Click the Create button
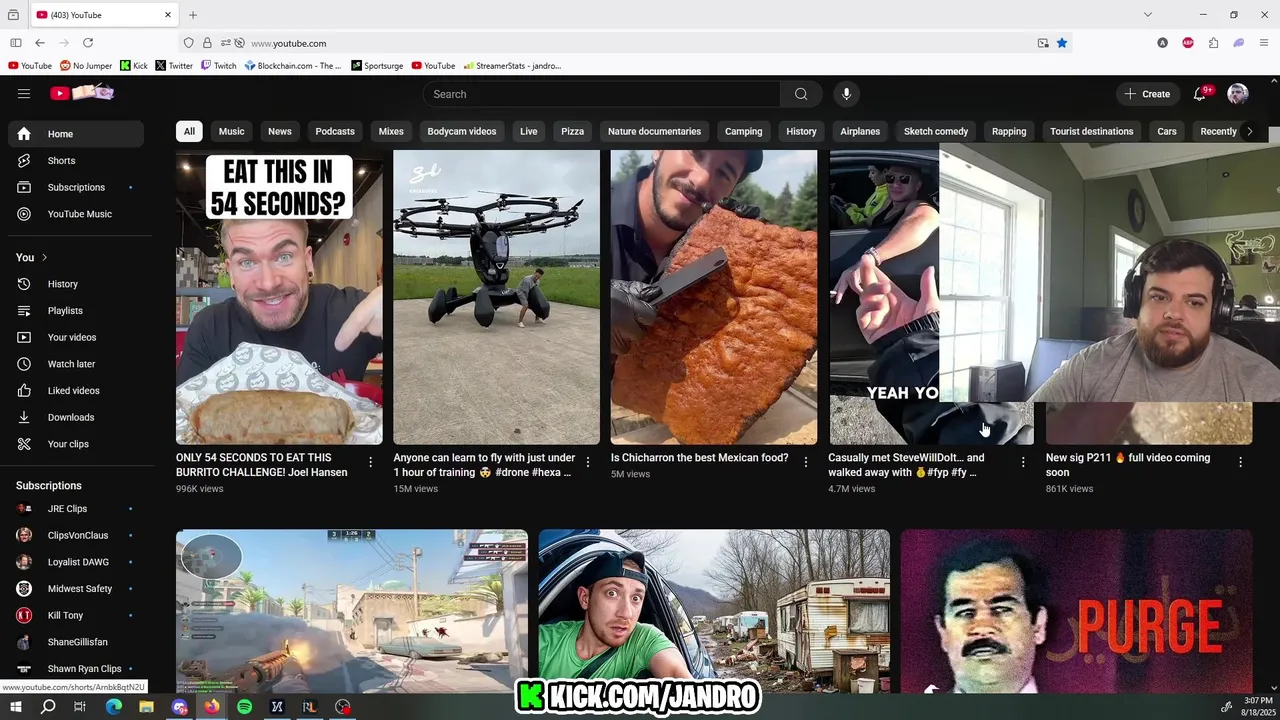Image resolution: width=1280 pixels, height=720 pixels. [1146, 94]
